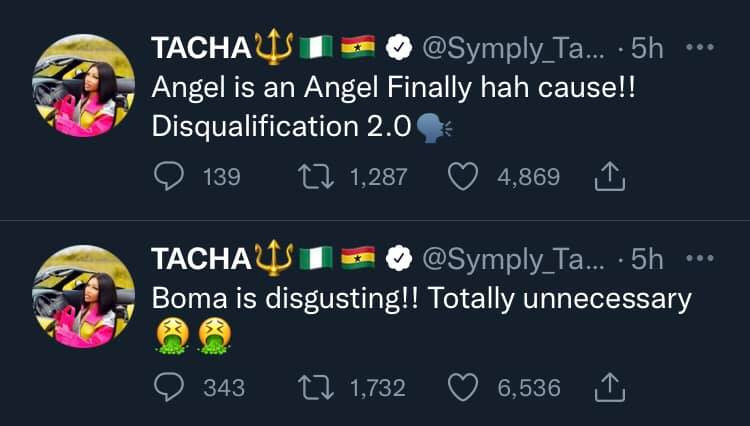Click the TACHA display name on first tweet
The width and height of the screenshot is (750, 426).
(x=200, y=48)
